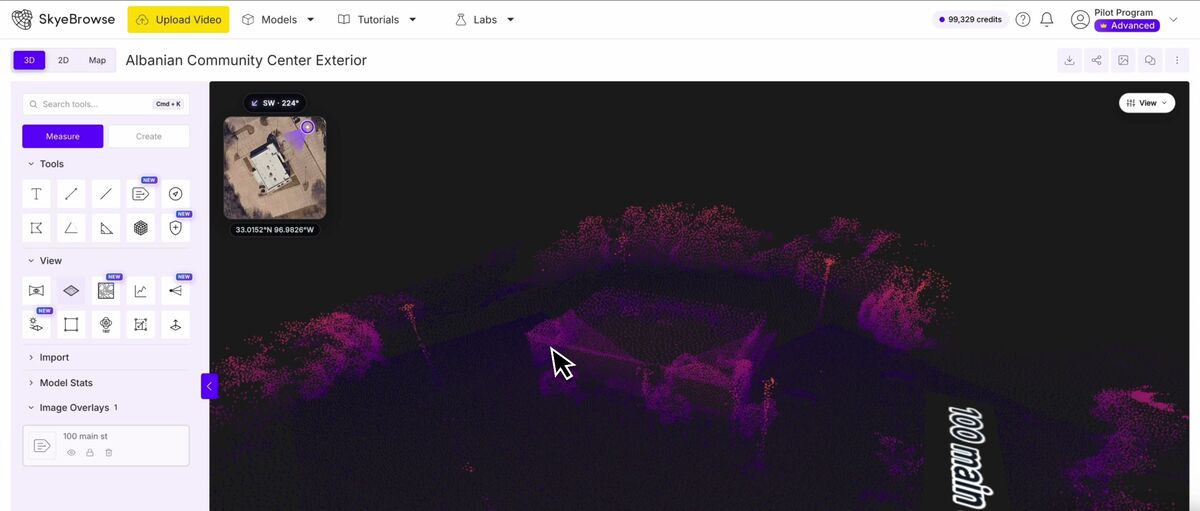Select the polygon area tool

point(36,228)
